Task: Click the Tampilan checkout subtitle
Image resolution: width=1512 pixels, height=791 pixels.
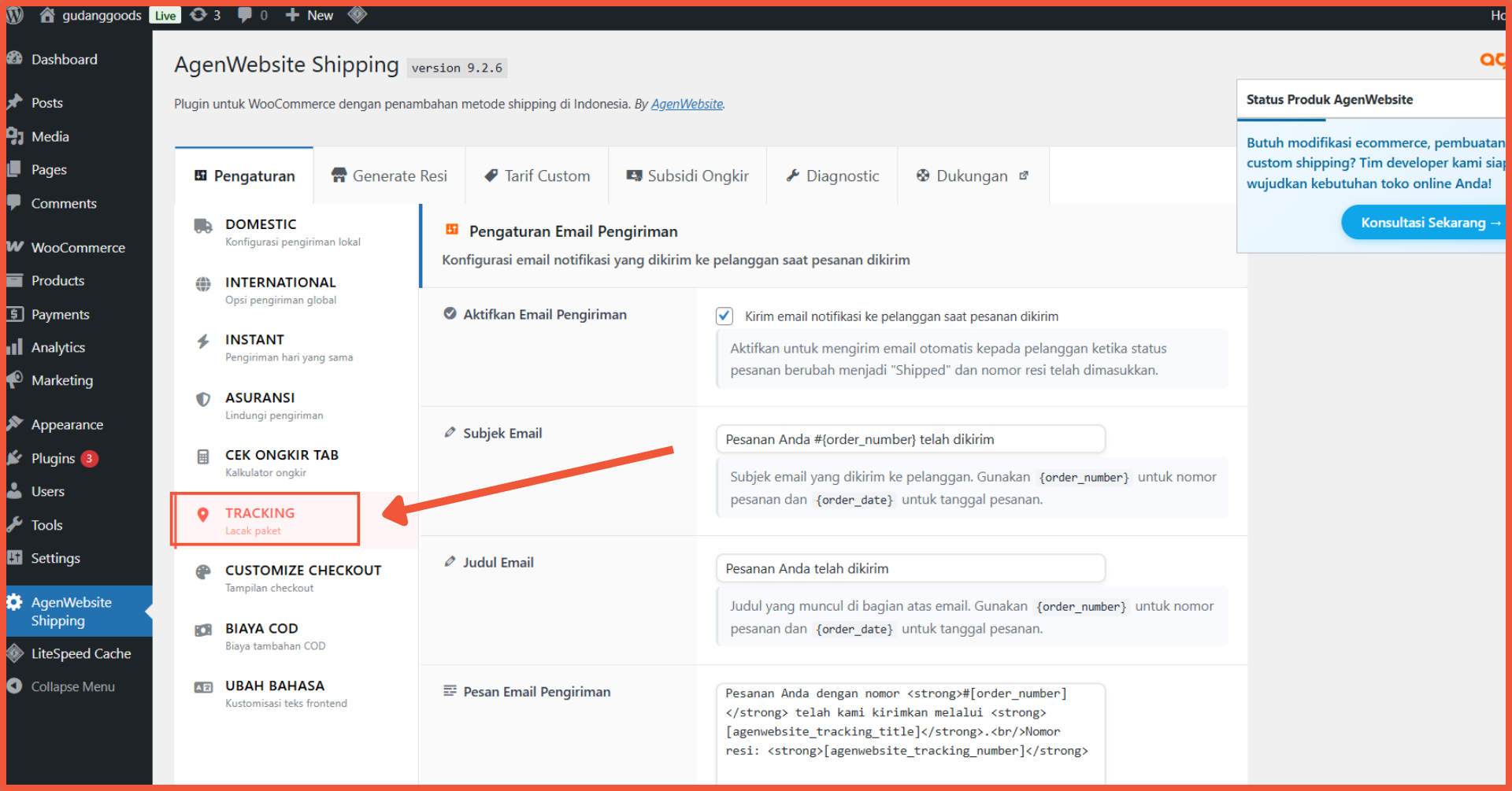Action: click(x=269, y=588)
